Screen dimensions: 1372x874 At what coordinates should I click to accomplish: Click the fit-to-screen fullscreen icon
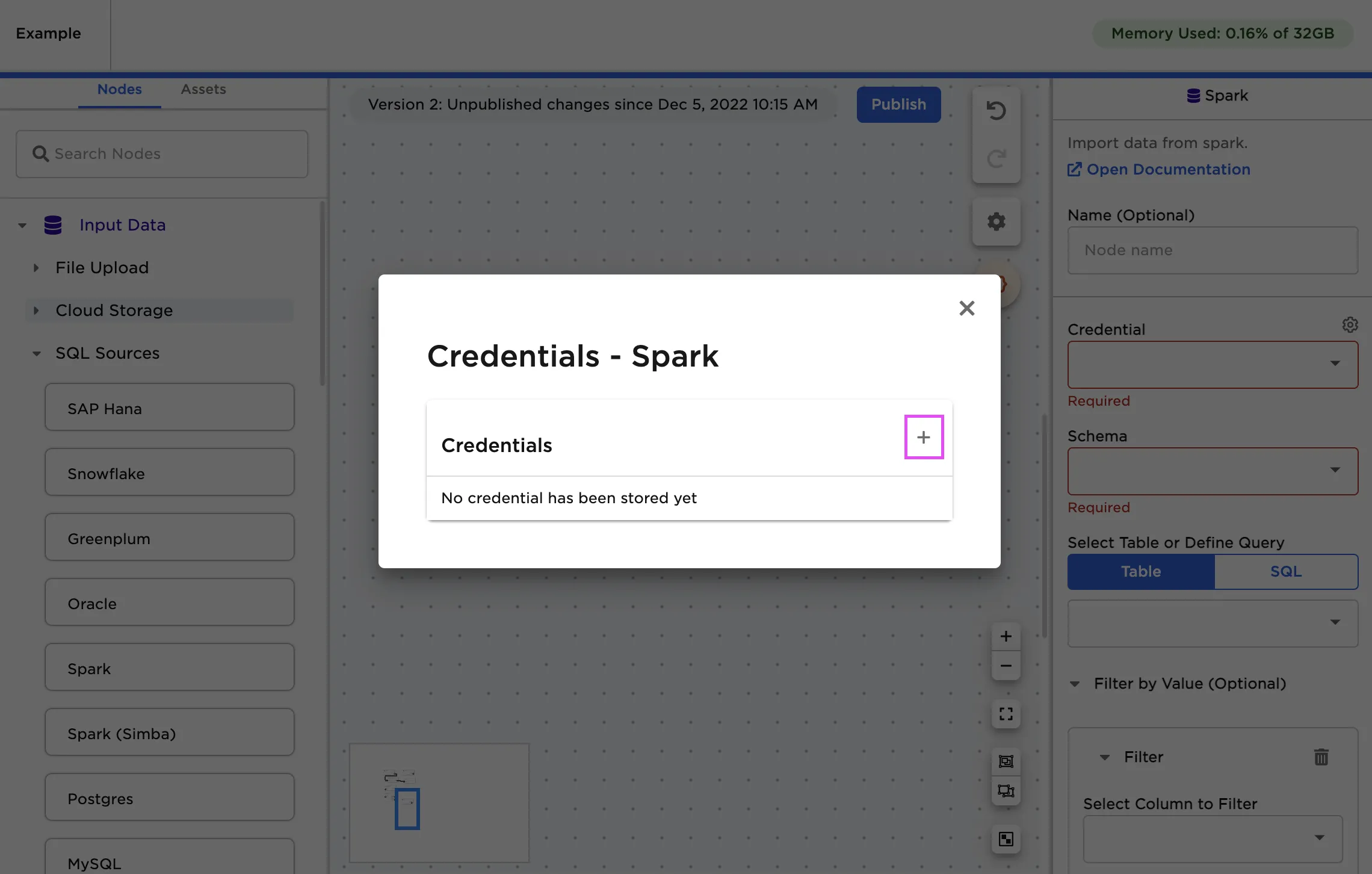click(x=1006, y=714)
